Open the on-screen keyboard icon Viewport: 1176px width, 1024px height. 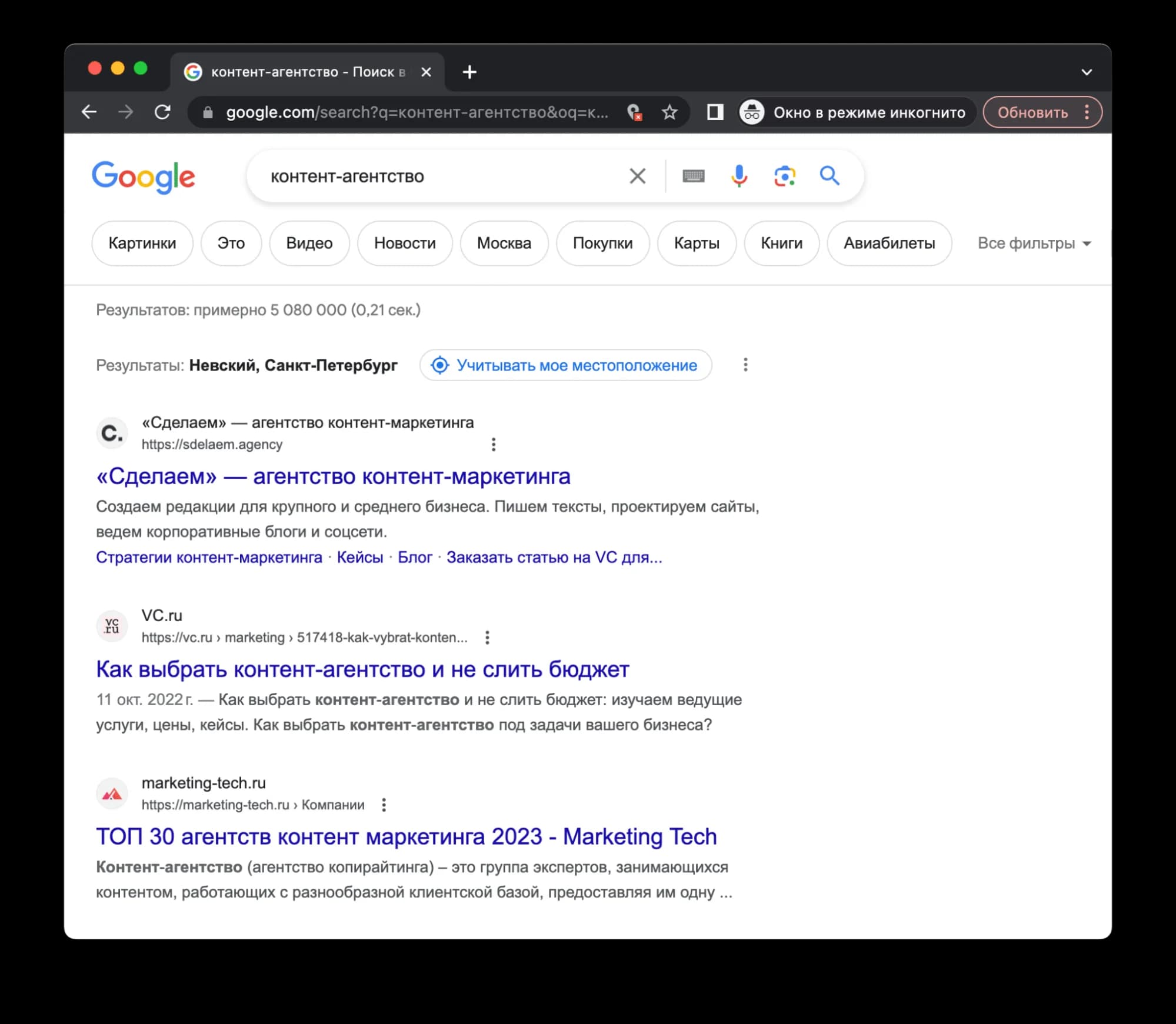pos(693,175)
